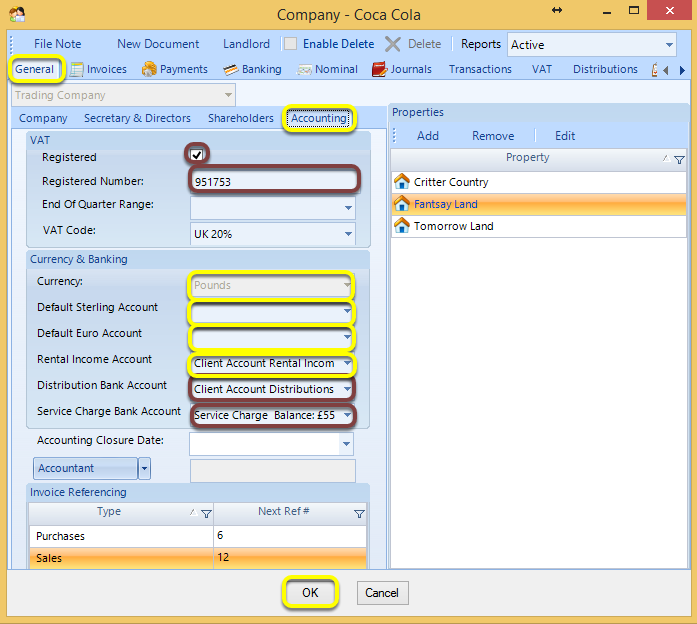Viewport: 697px width, 624px height.
Task: Tick the Enable Delete checkbox
Action: pyautogui.click(x=290, y=44)
